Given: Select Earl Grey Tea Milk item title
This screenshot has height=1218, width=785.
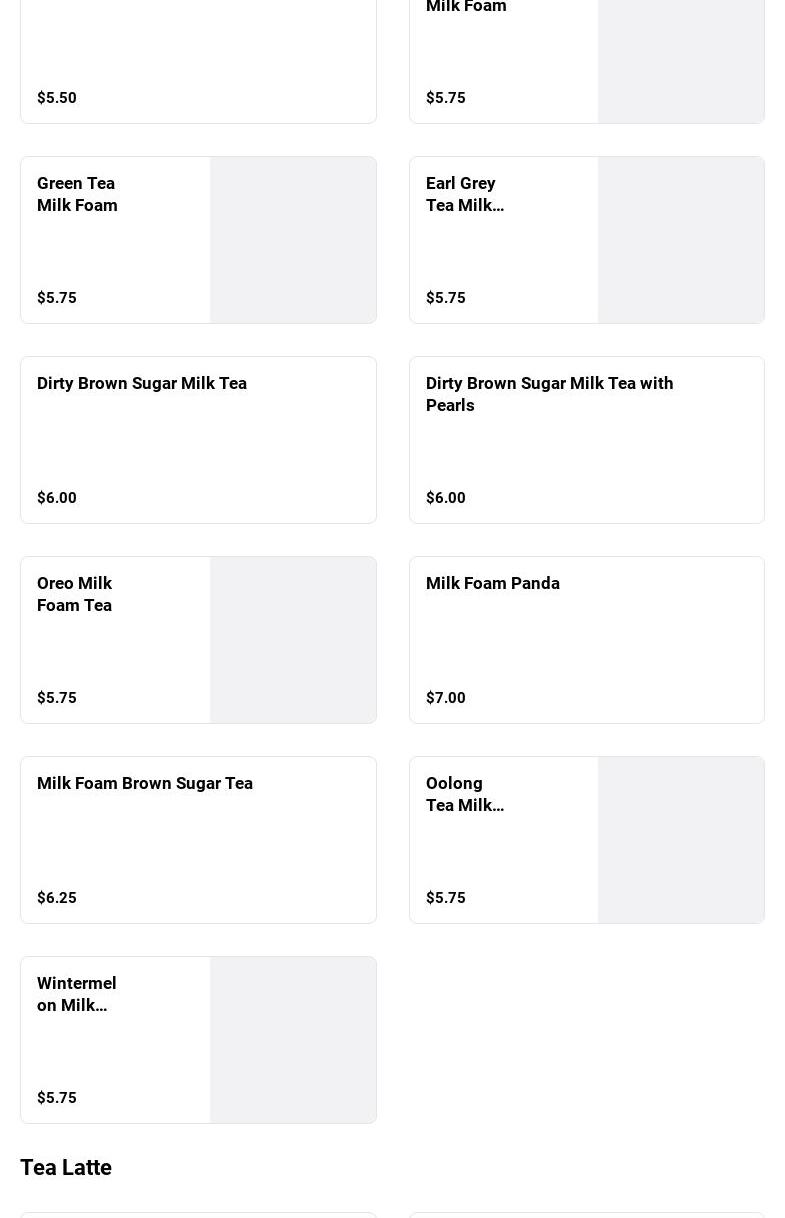Looking at the screenshot, I should (x=464, y=194).
